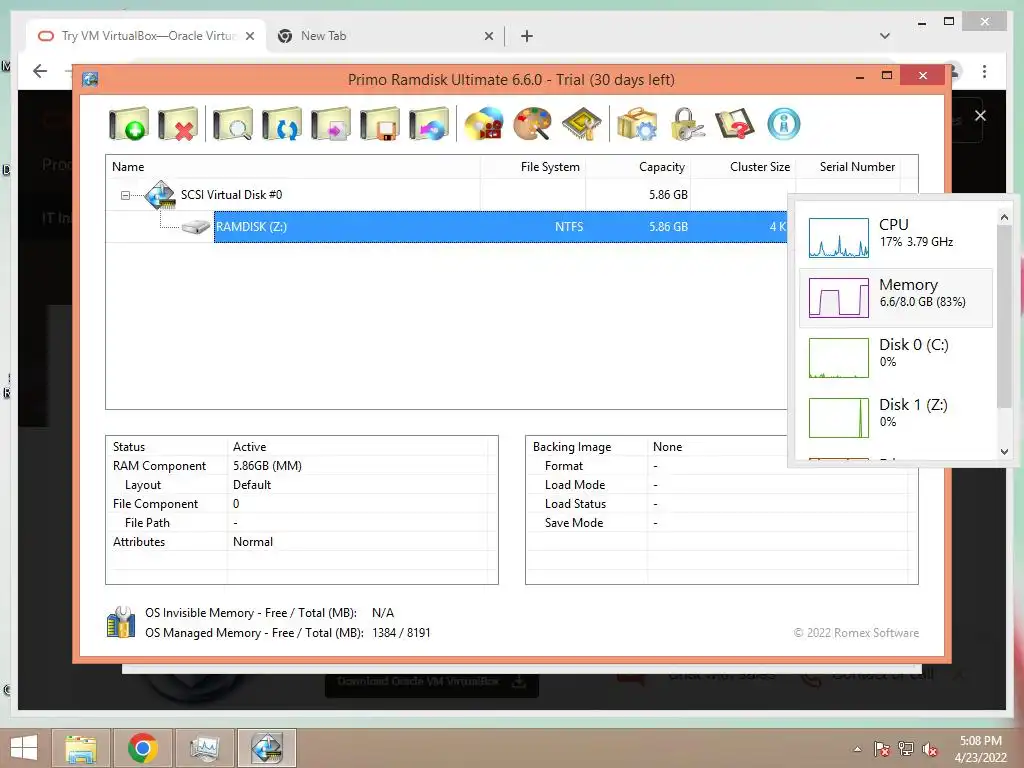Open the image tools discs-and-camera icon
Viewport: 1024px width, 768px height.
484,124
